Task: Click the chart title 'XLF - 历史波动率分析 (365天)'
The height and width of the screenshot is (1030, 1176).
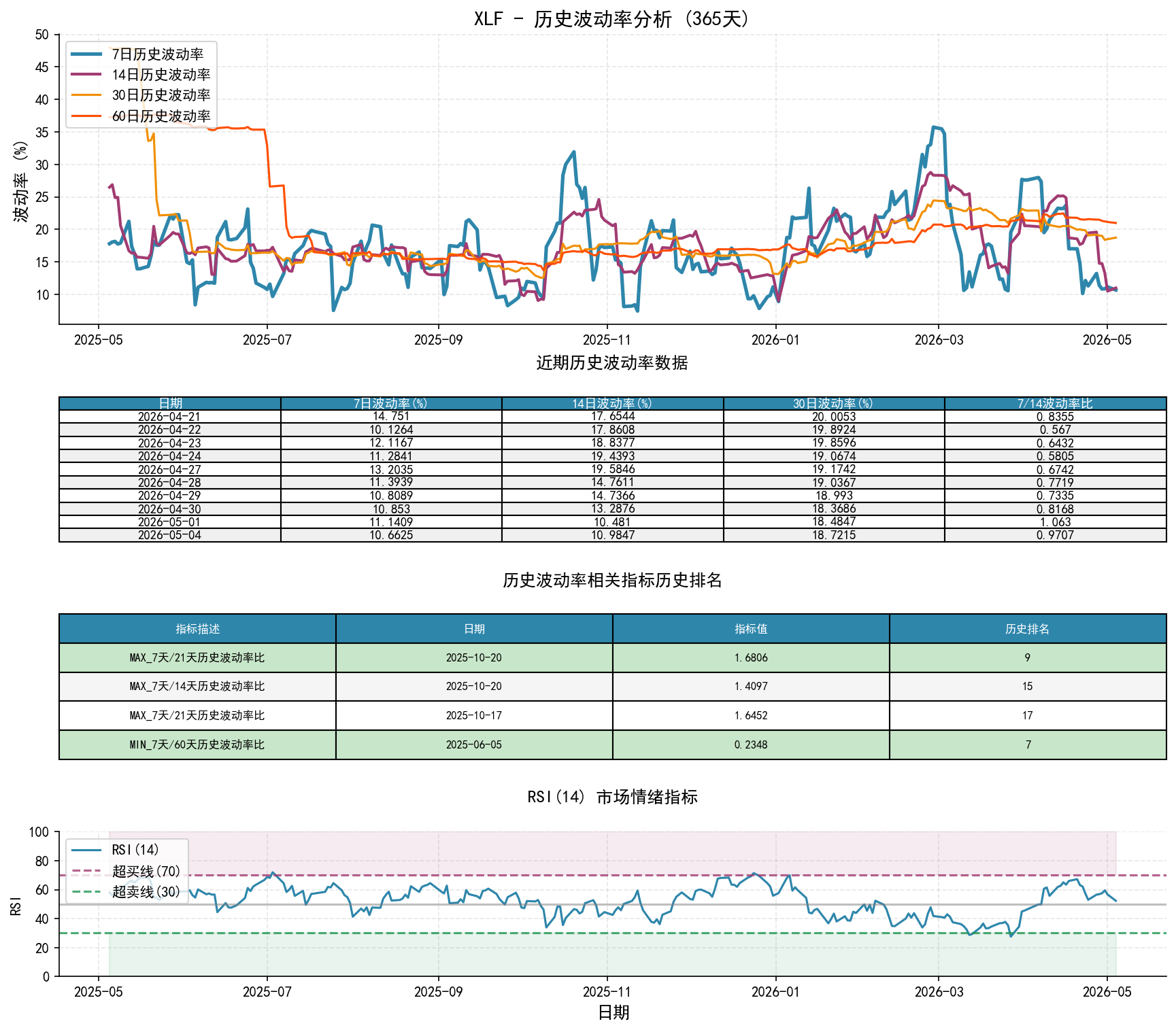Action: (x=612, y=18)
